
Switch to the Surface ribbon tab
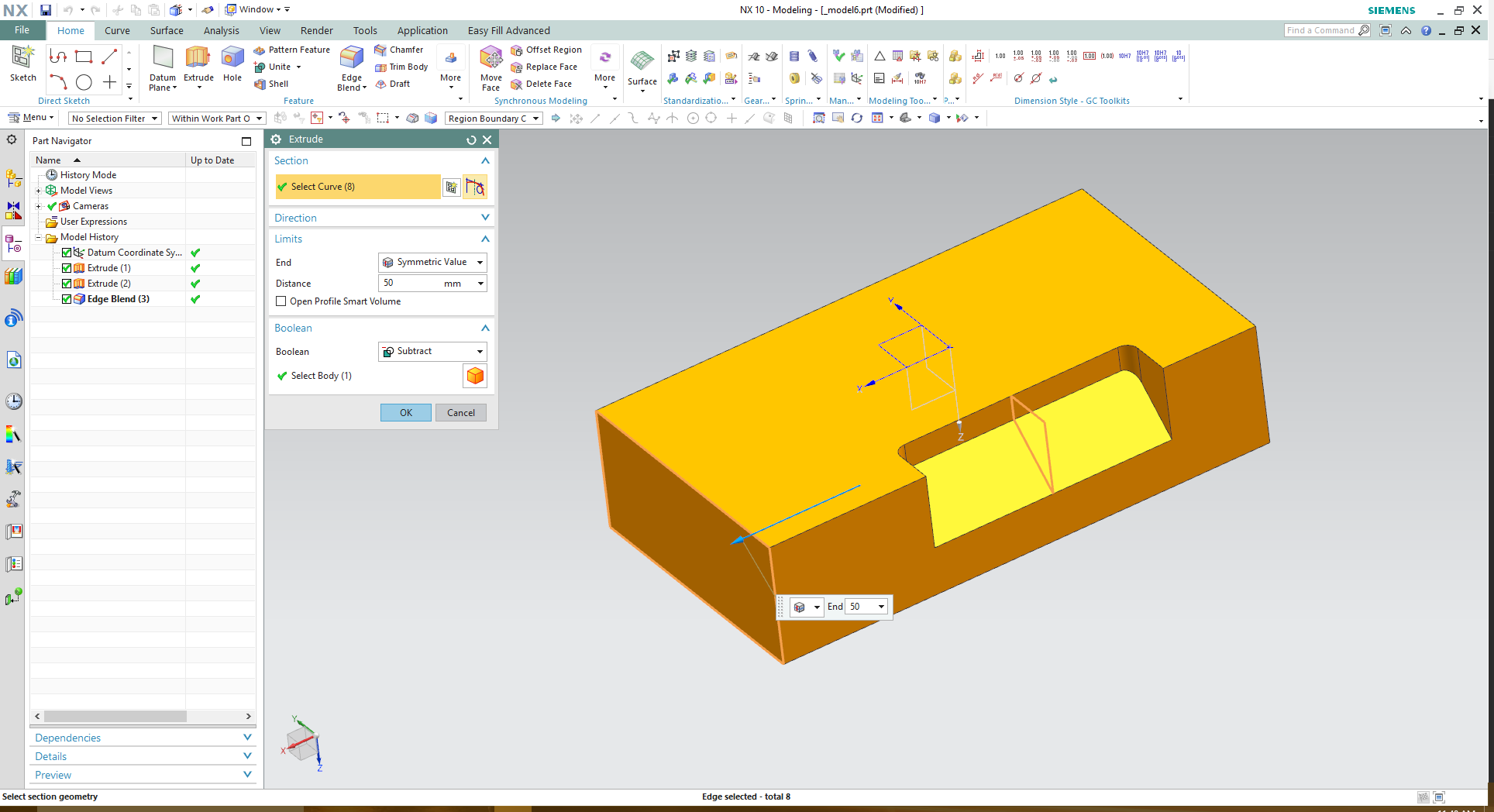pos(167,30)
